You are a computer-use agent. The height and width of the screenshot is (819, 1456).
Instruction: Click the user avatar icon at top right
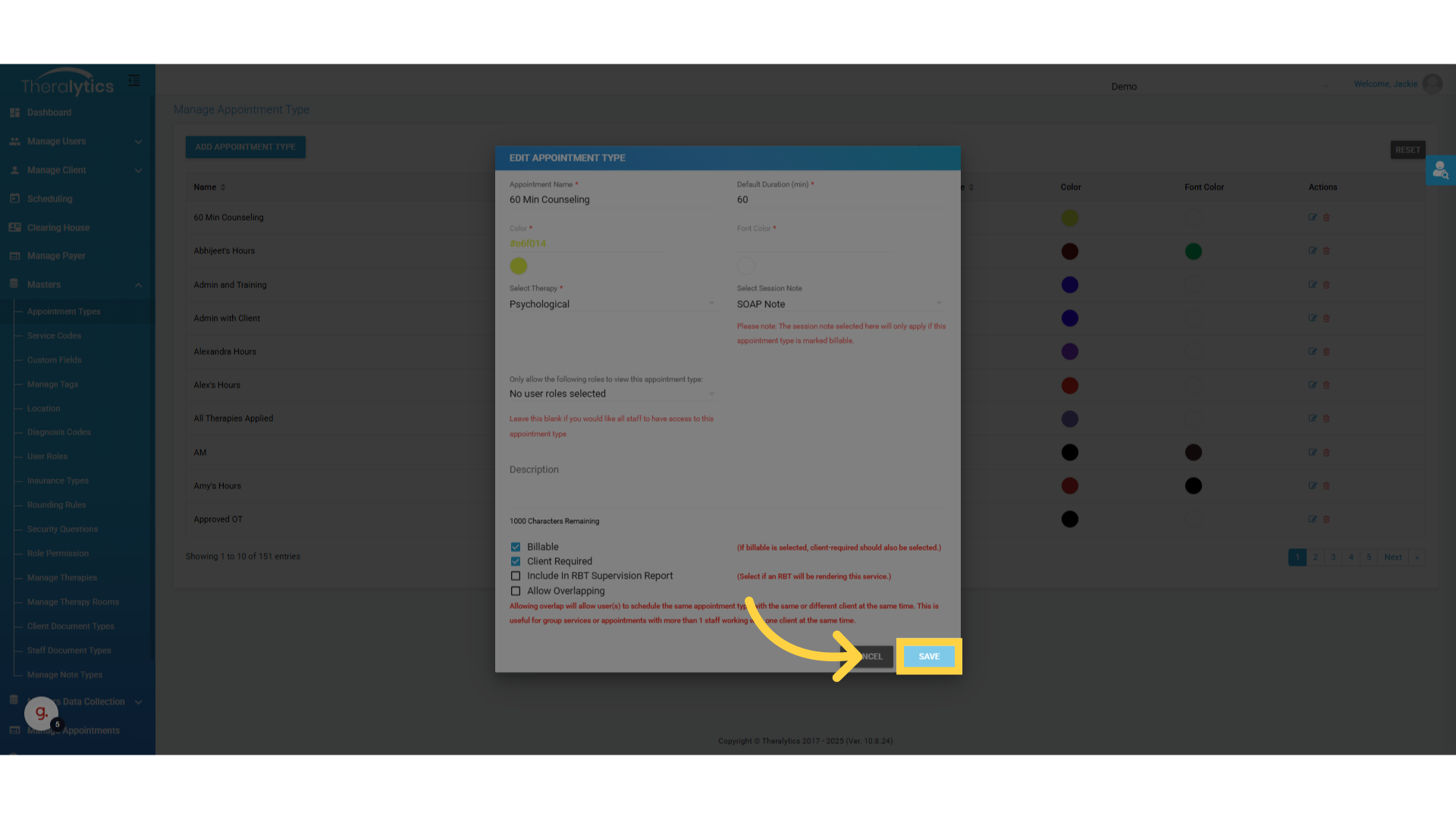(x=1432, y=83)
